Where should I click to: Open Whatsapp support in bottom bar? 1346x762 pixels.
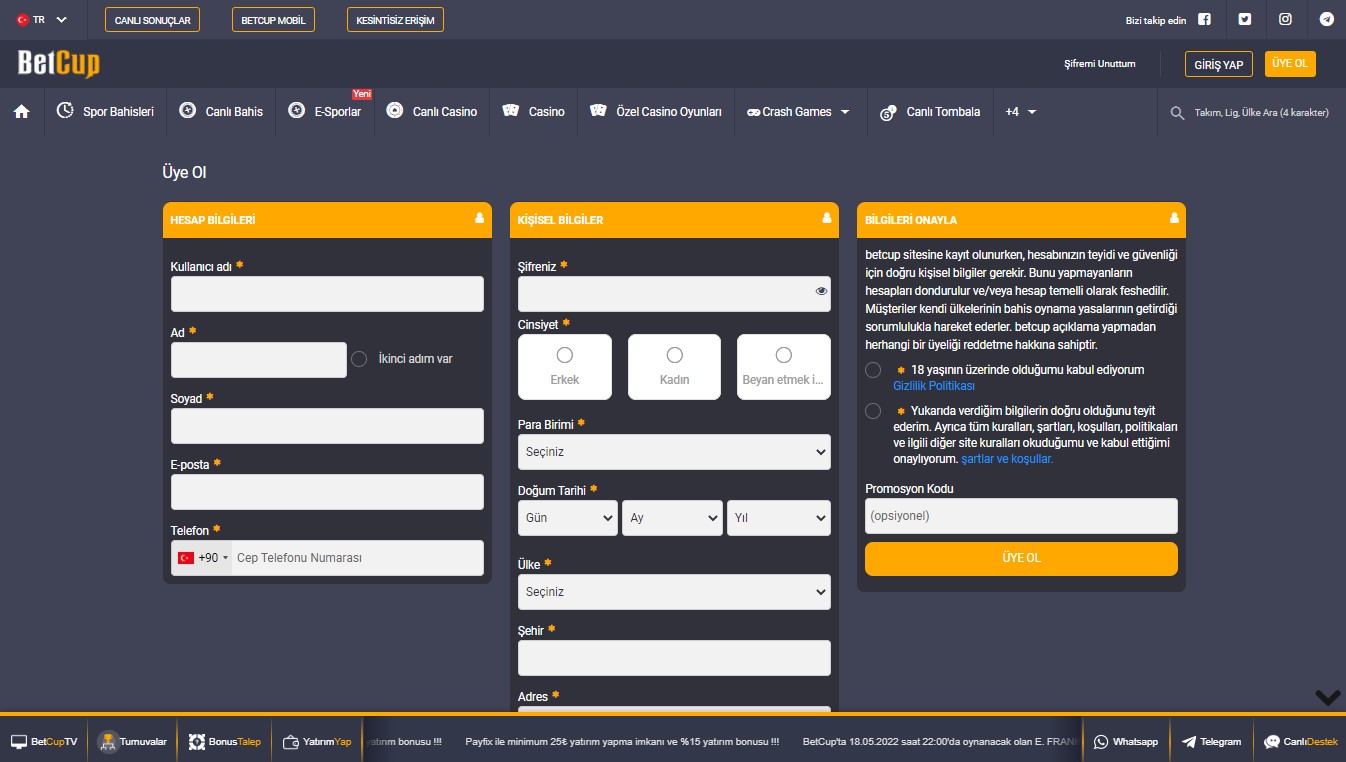[x=1126, y=742]
